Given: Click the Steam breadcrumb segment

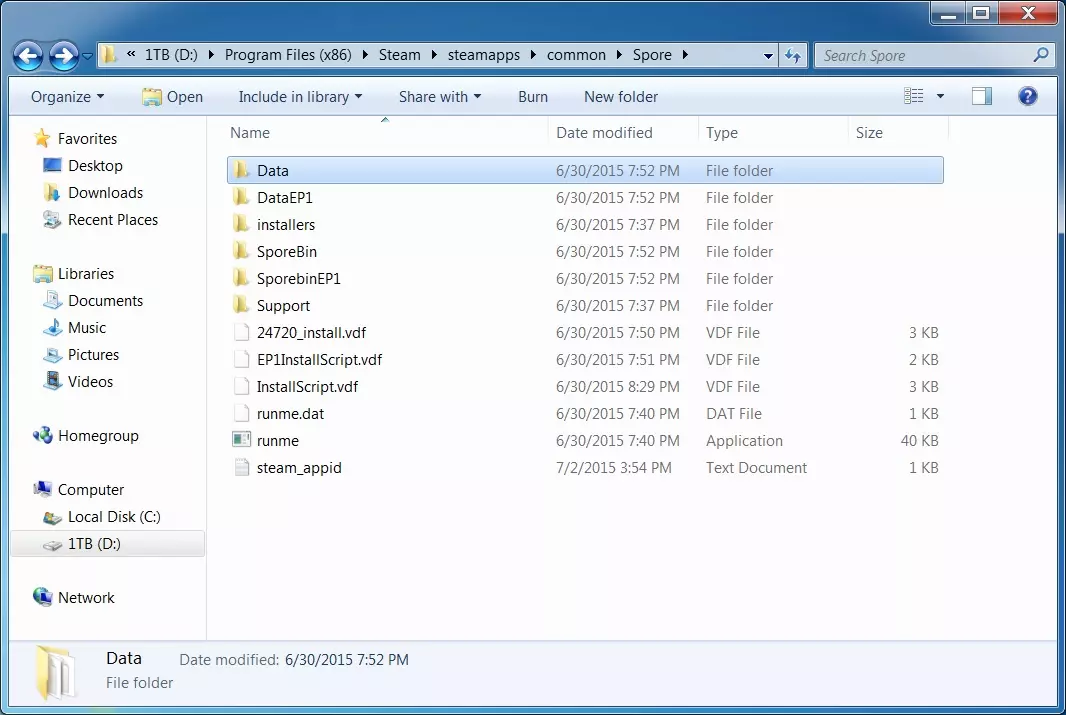Looking at the screenshot, I should pyautogui.click(x=399, y=55).
